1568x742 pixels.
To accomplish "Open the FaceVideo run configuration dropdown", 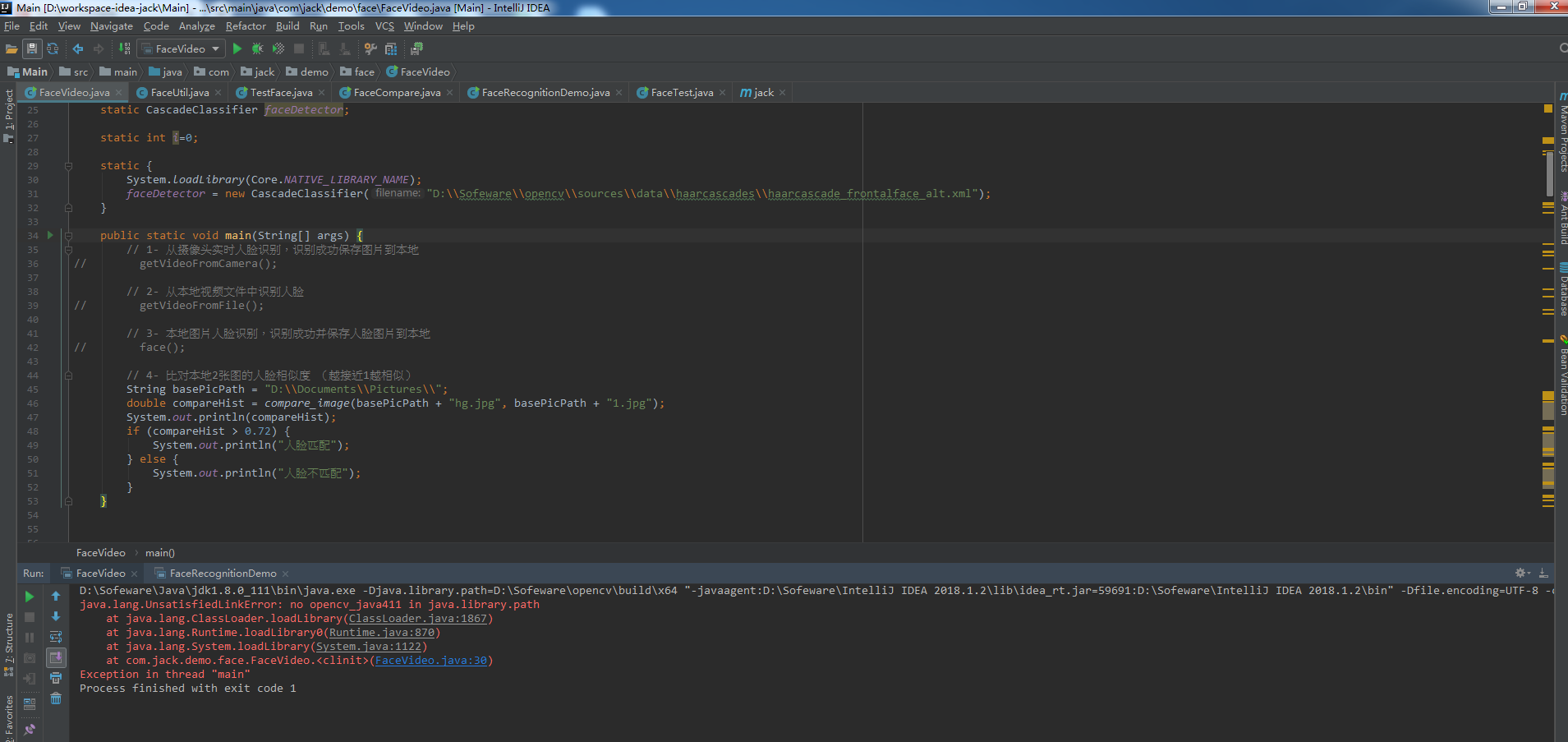I will [181, 49].
